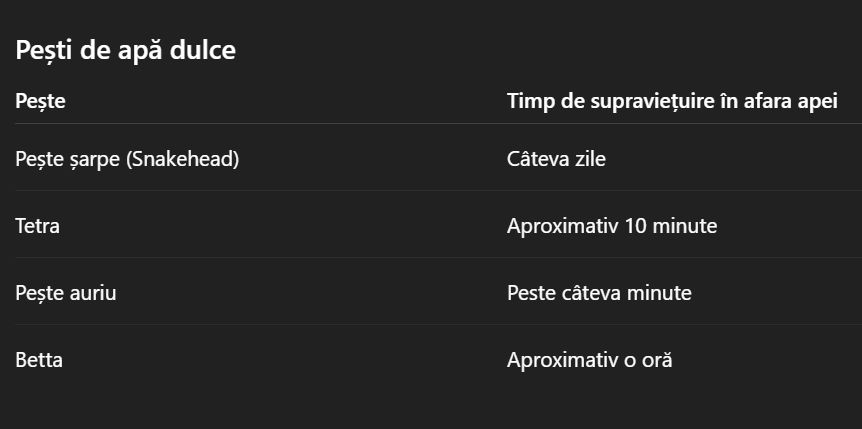
Task: Click the "Pești de apă dulce" heading
Action: (125, 50)
